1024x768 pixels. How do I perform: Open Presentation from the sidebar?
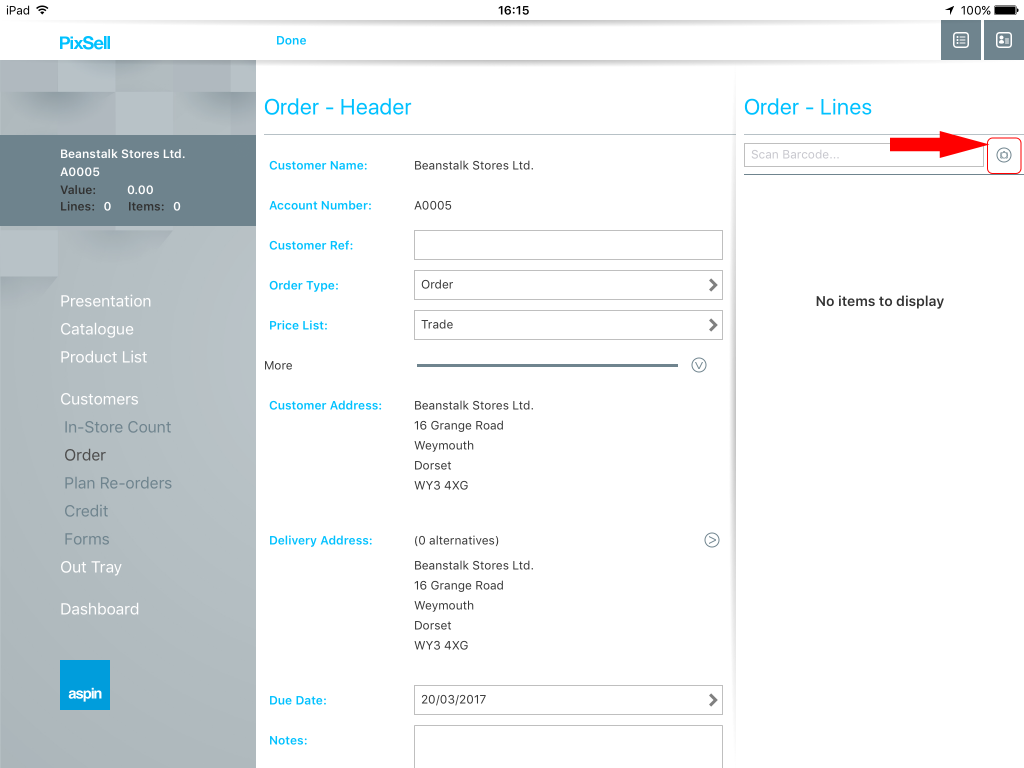coord(106,301)
